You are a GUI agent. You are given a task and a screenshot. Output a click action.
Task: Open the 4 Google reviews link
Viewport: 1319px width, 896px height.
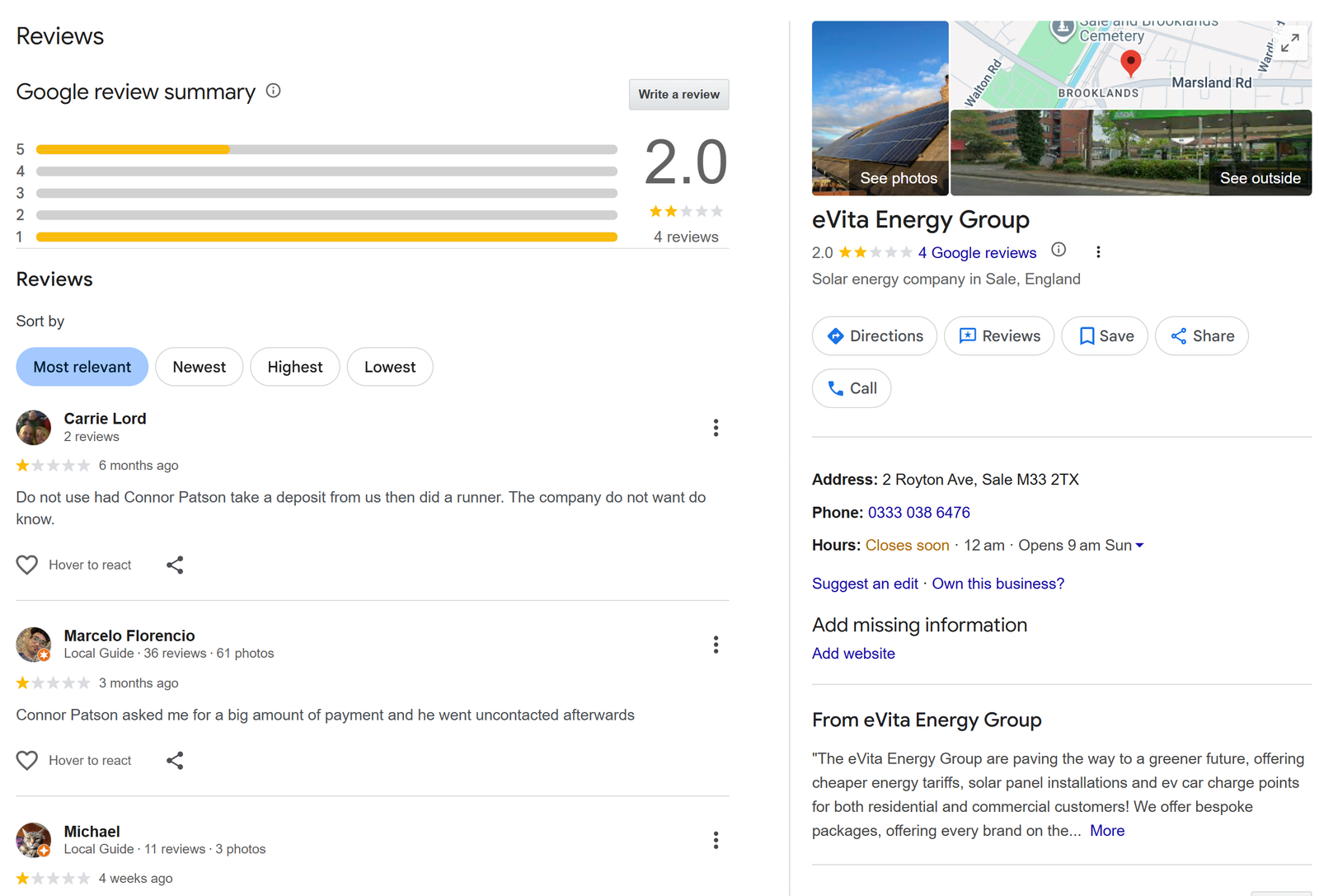[977, 253]
